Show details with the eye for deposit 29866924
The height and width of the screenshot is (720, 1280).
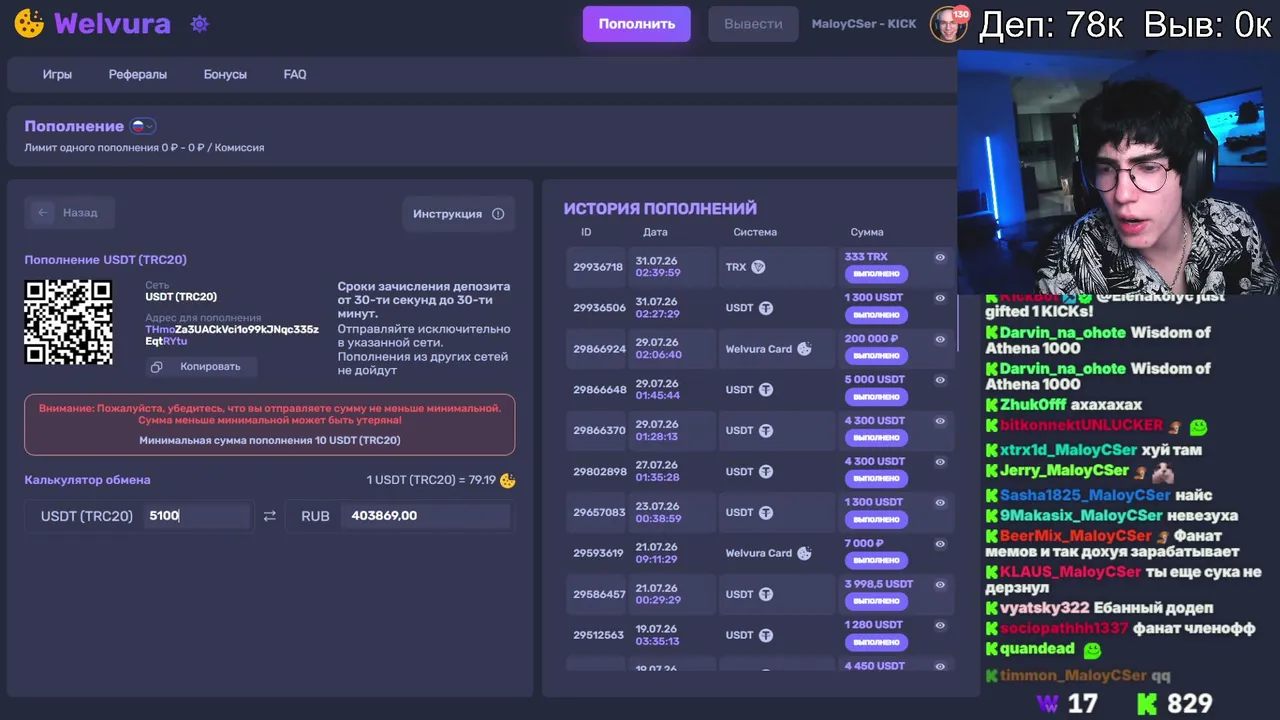(940, 339)
